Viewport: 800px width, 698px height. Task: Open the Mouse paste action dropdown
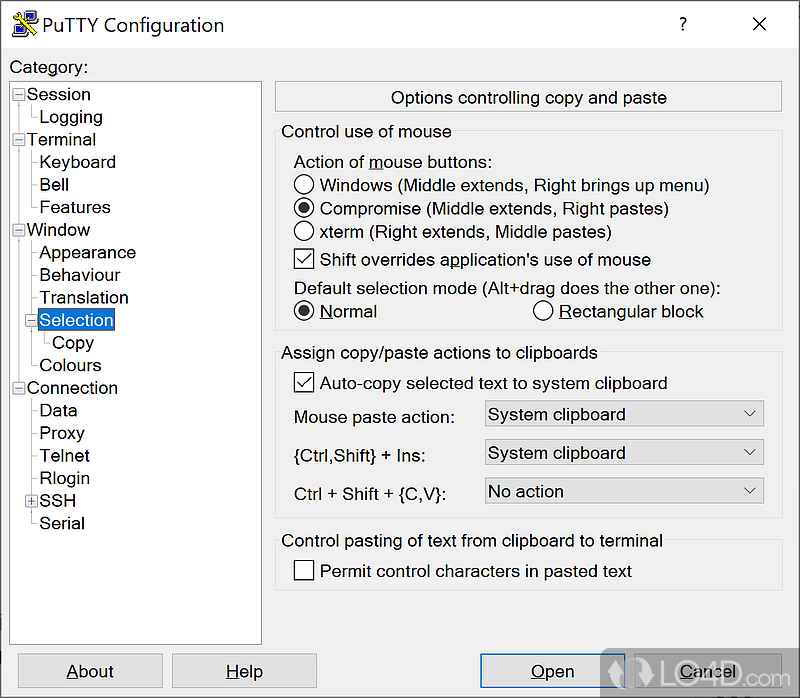(624, 414)
